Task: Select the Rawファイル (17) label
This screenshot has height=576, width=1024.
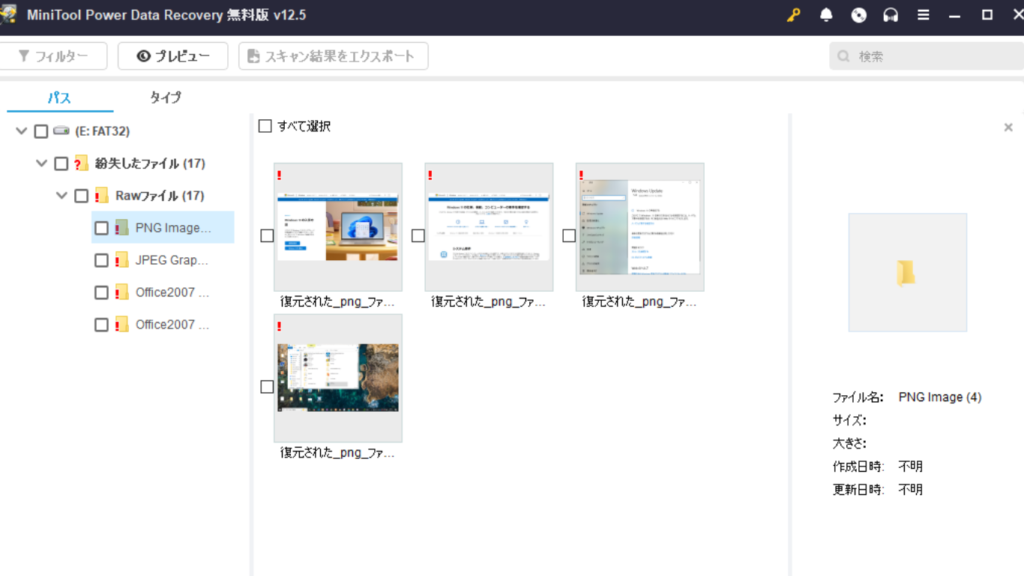Action: coord(159,195)
